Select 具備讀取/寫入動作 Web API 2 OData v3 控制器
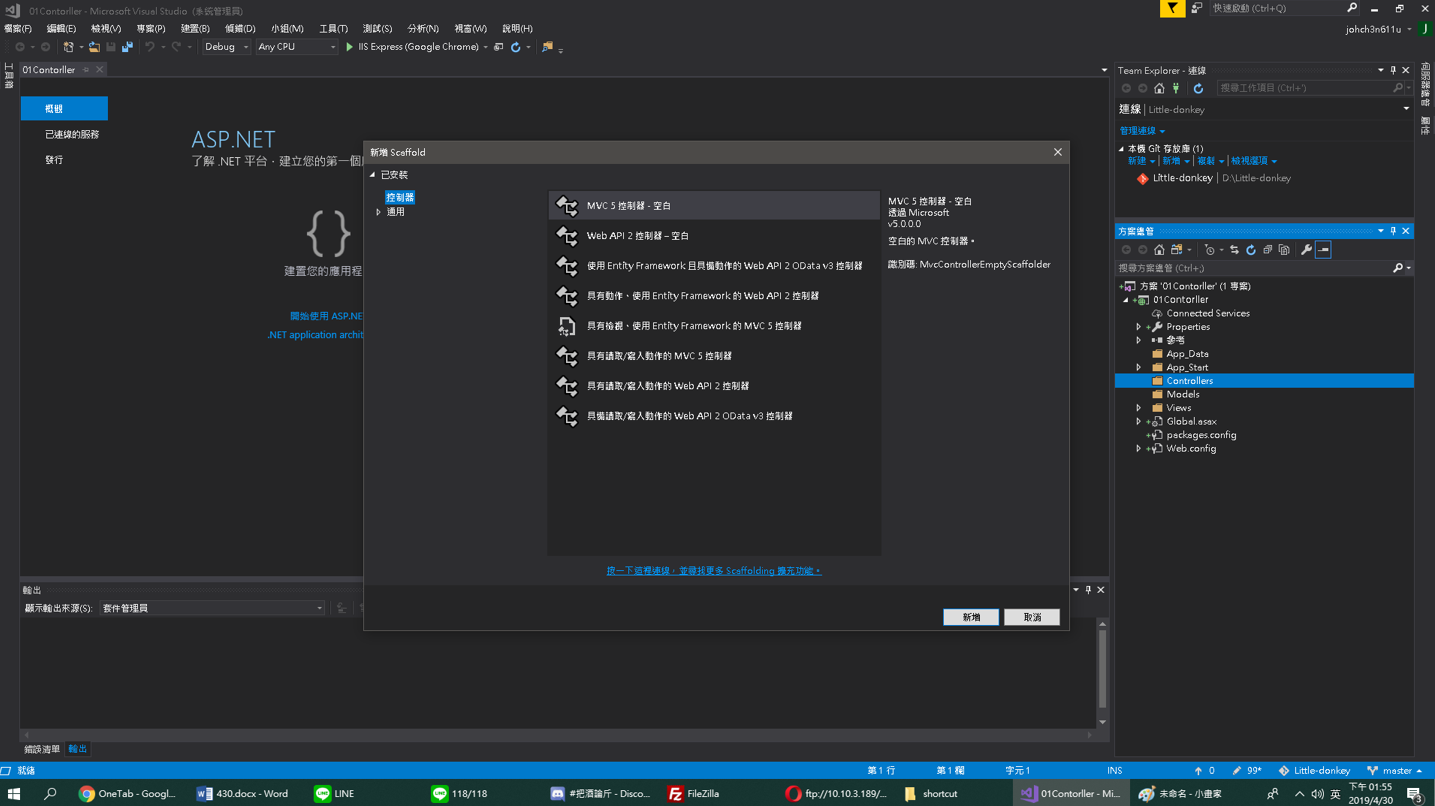1435x806 pixels. pyautogui.click(x=714, y=416)
